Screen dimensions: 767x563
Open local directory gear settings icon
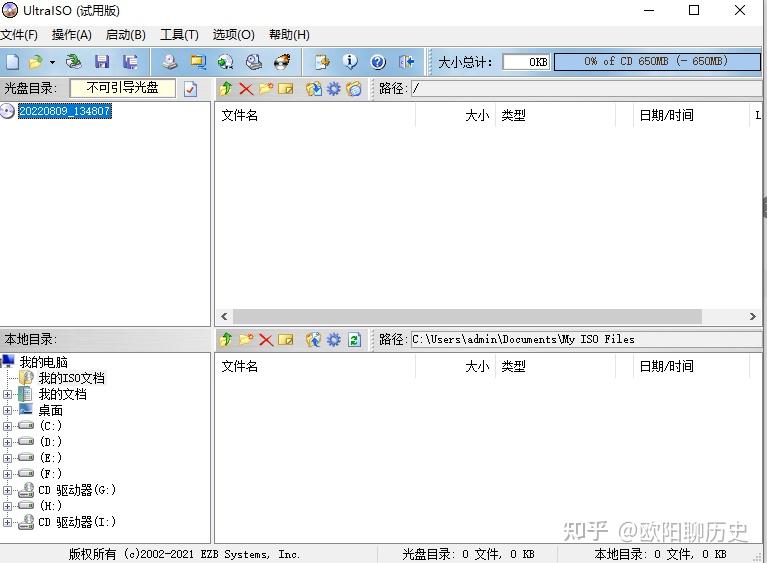click(334, 339)
